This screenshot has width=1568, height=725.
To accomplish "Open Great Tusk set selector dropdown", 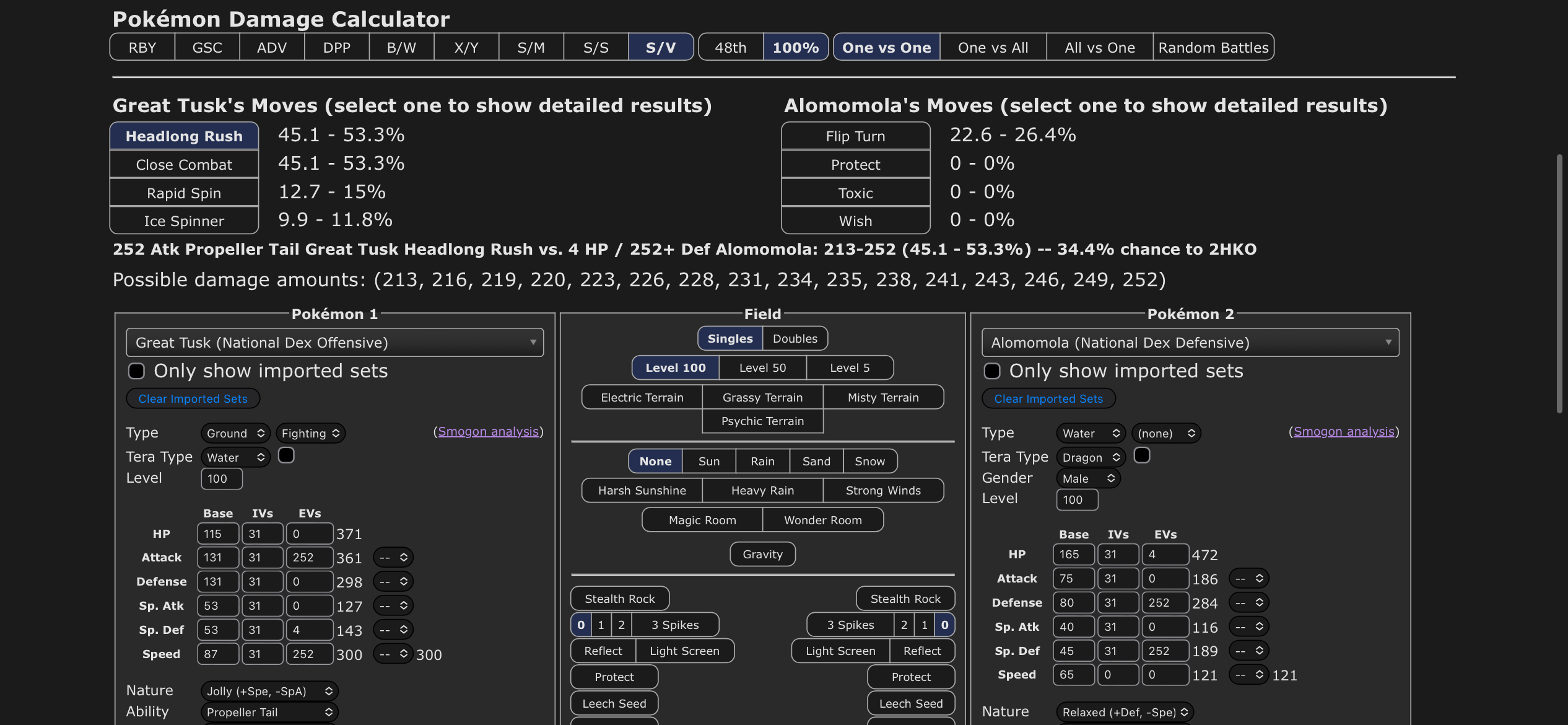I will (335, 342).
